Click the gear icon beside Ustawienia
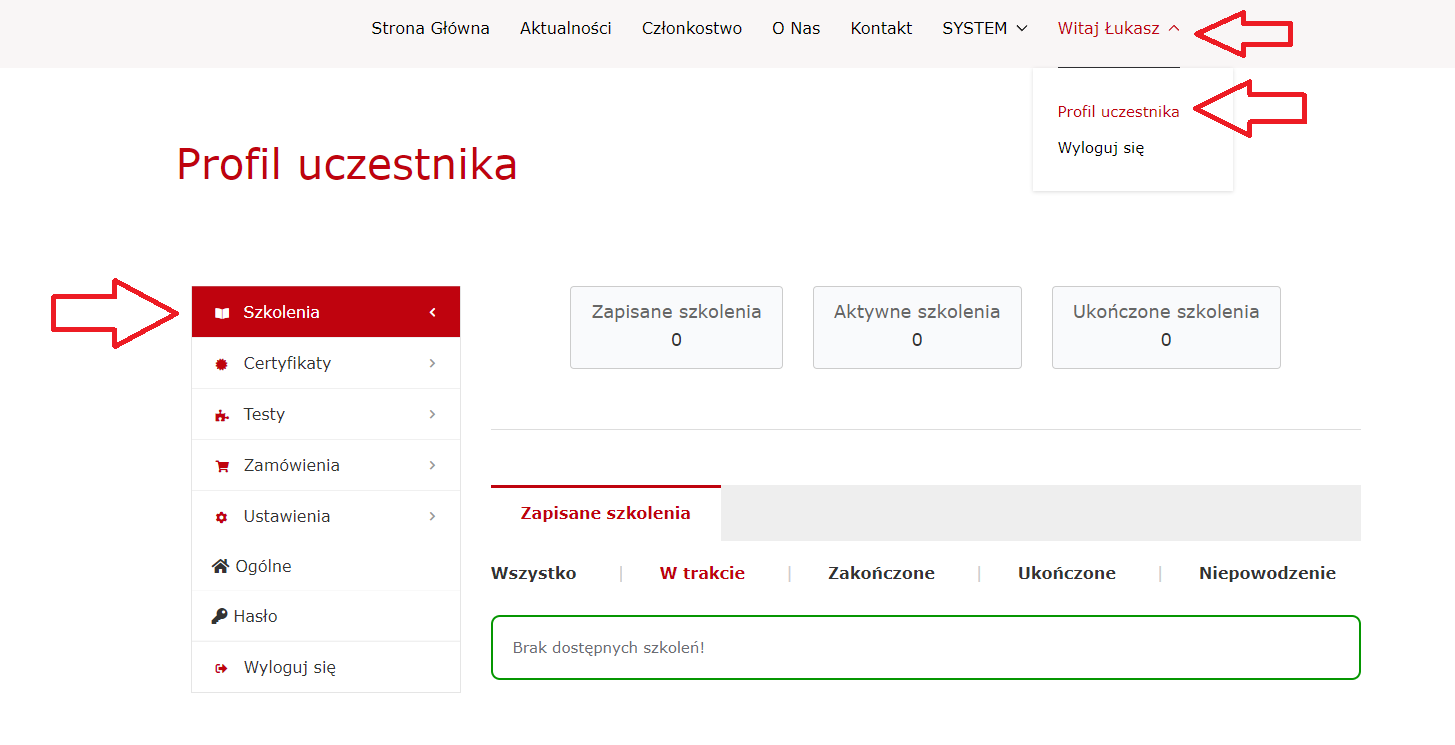This screenshot has width=1455, height=745. (x=222, y=517)
